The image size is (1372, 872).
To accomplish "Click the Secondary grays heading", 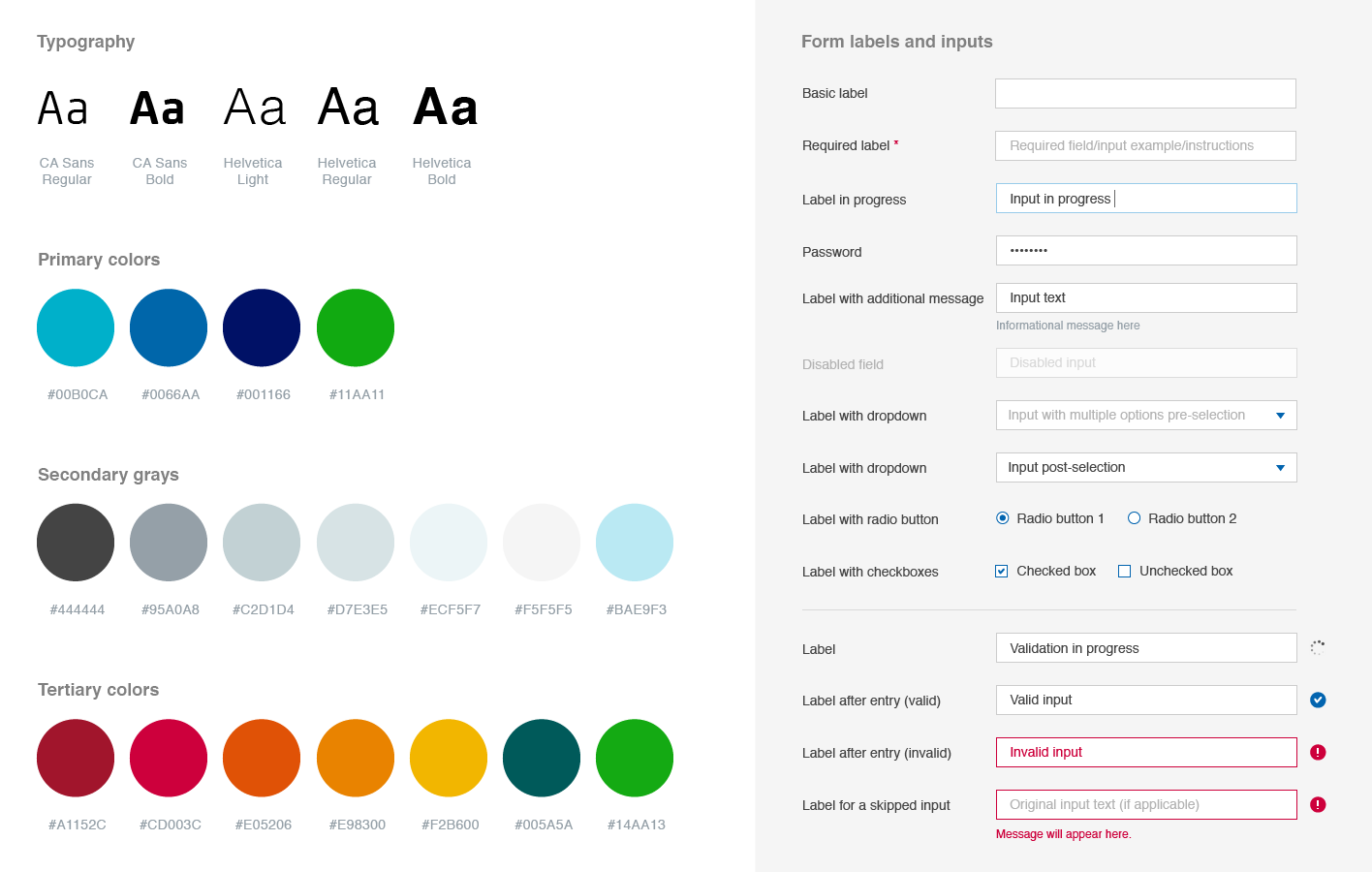I will click(109, 475).
